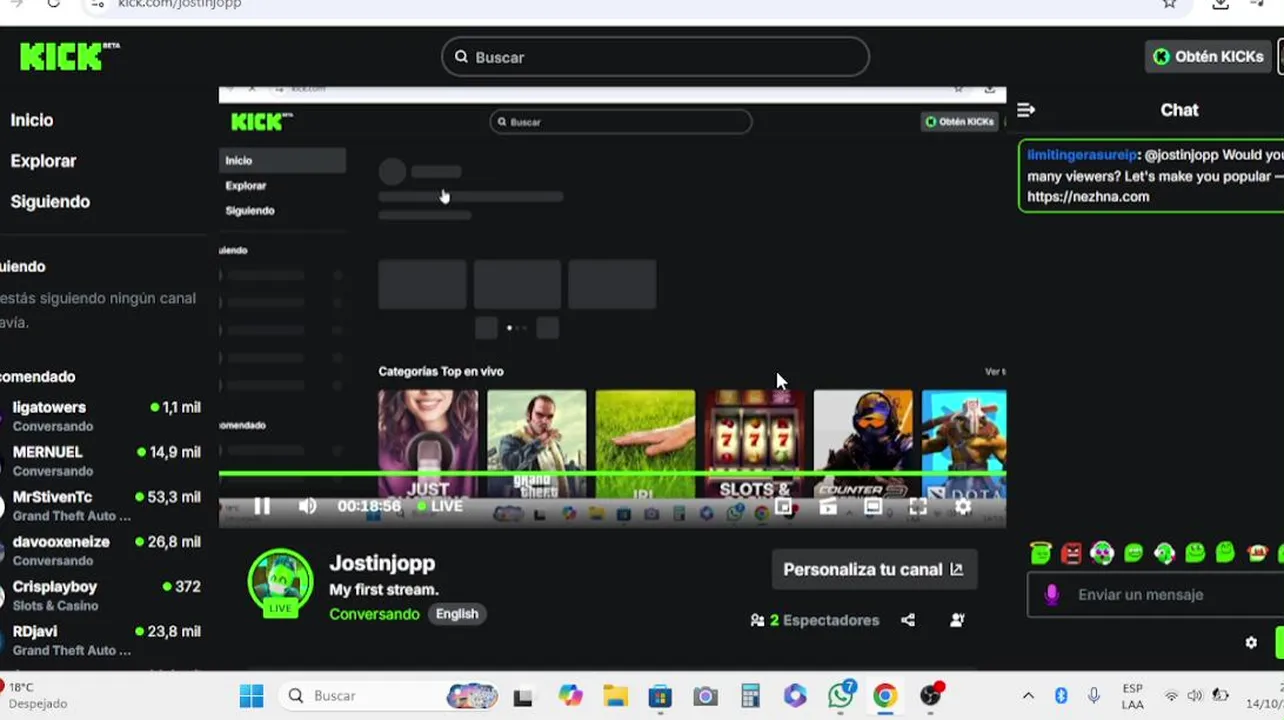Bookmark this page with the star icon

[1169, 4]
